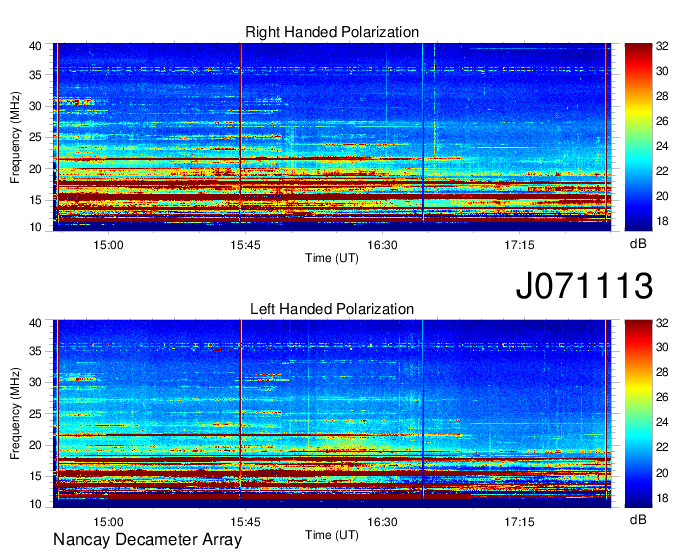This screenshot has width=680, height=552.
Task: Click the '35' frequency tick of the Left Handed plot
Action: pos(36,351)
